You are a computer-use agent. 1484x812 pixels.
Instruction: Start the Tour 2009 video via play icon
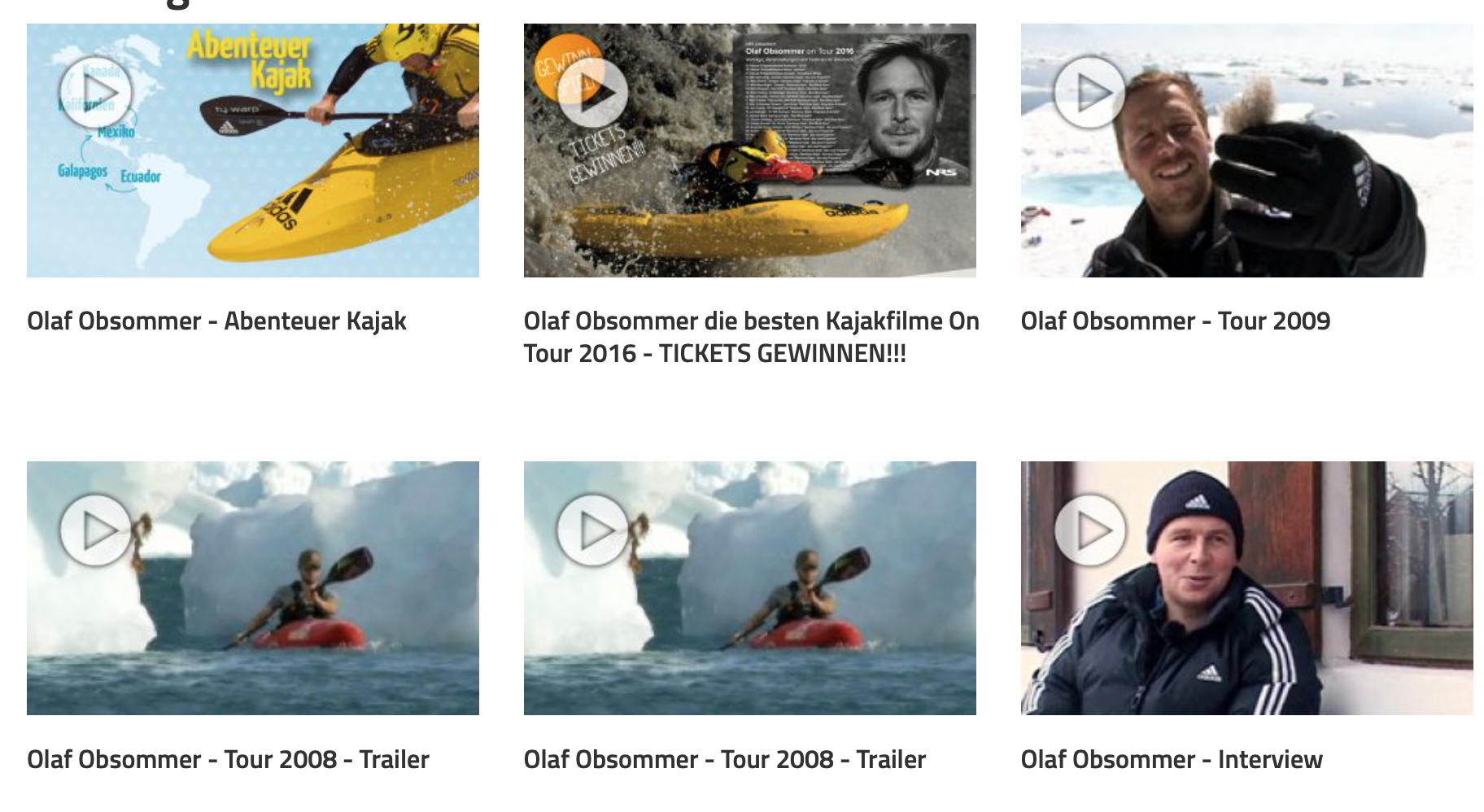pos(1090,92)
